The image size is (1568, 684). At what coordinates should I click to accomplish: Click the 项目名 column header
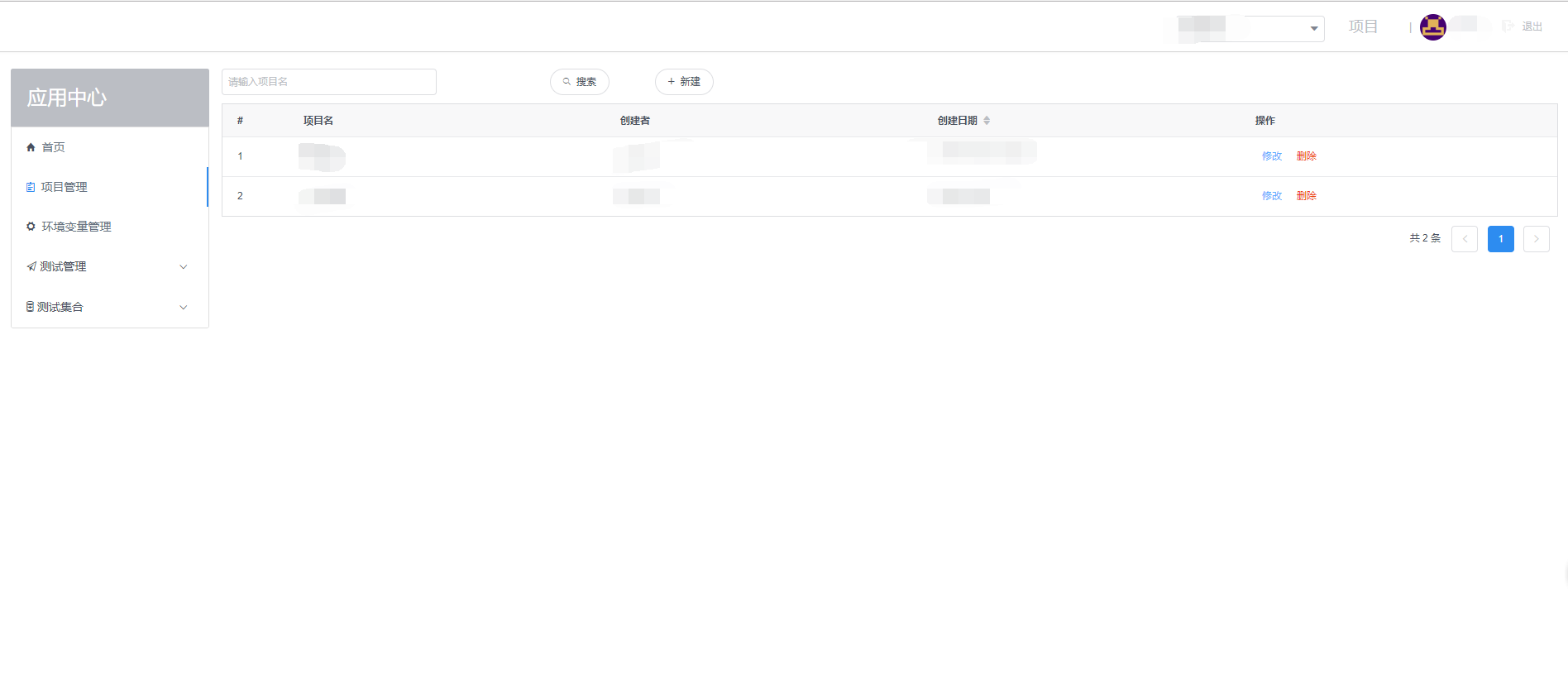[x=318, y=121]
